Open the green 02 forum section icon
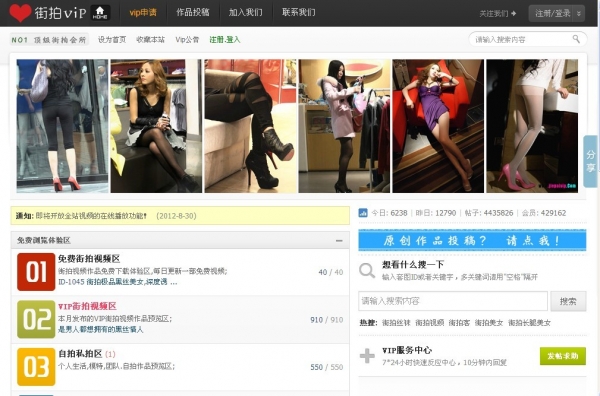Image resolution: width=600 pixels, height=396 pixels. click(36, 319)
